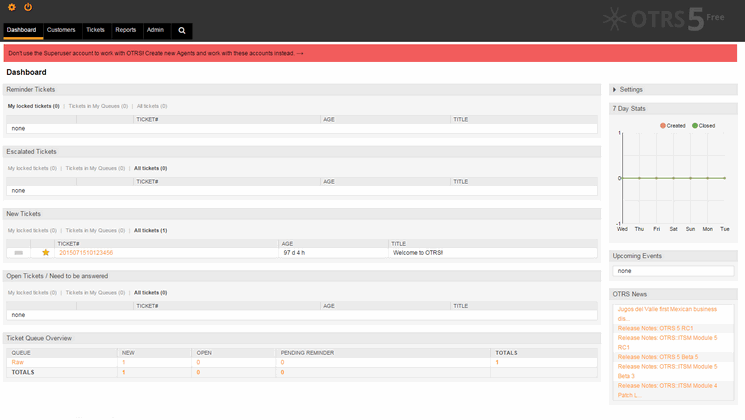Open preferences via the gear icon
745x420 pixels.
tap(12, 7)
